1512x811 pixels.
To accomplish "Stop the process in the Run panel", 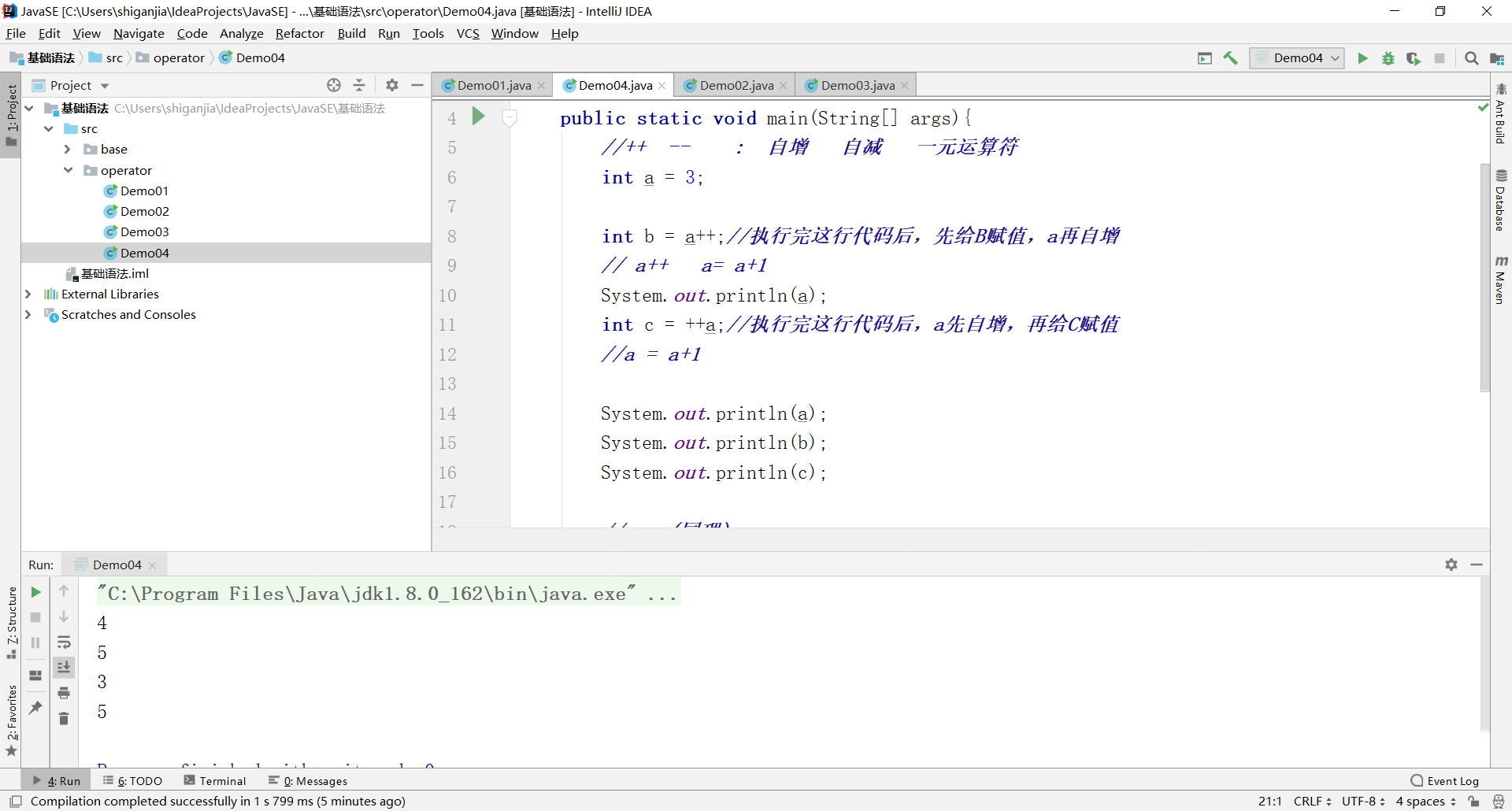I will (x=35, y=617).
